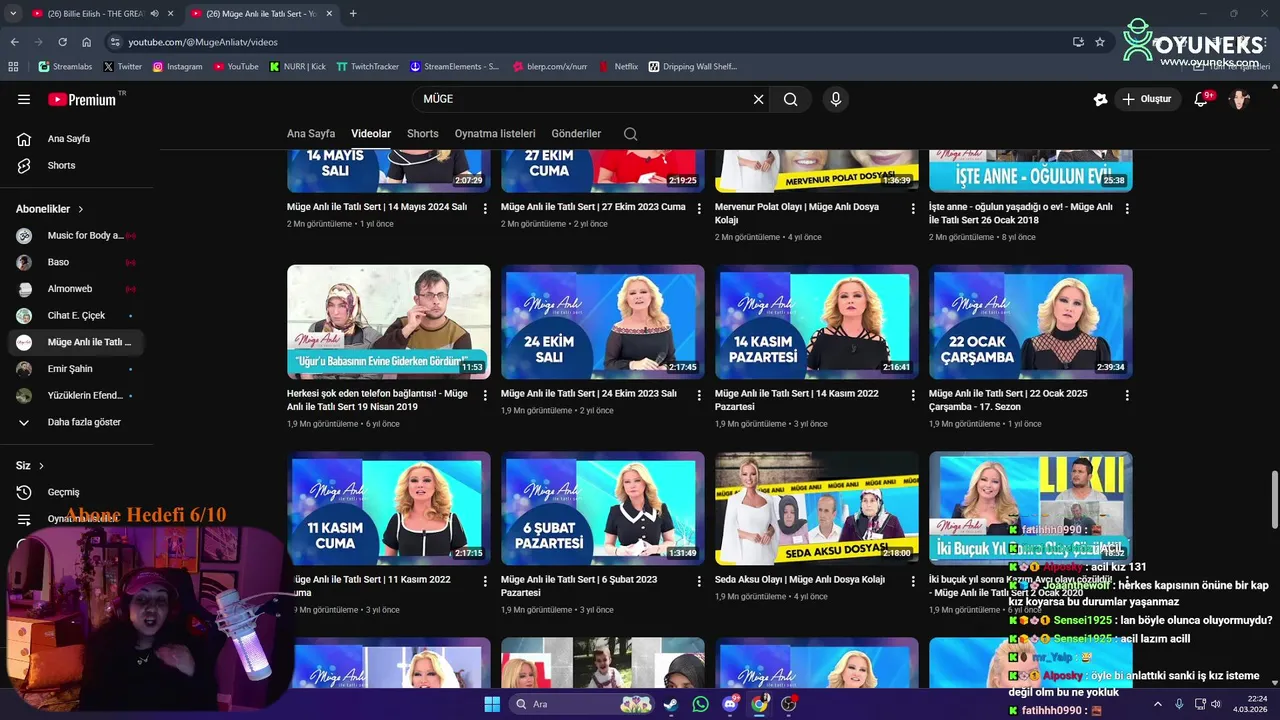Open Cihat E. Çiçek subscription channel

pos(76,316)
